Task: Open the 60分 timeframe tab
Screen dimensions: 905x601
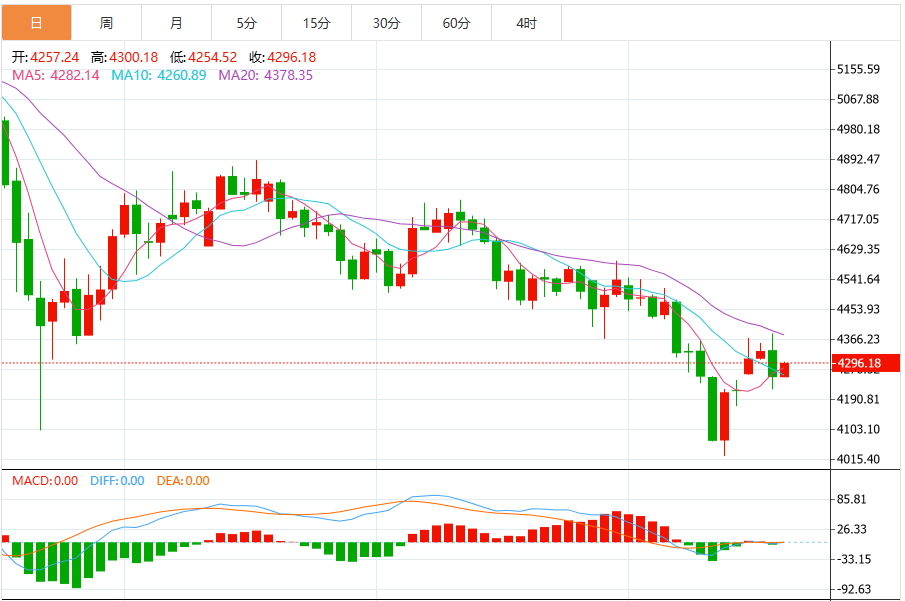Action: point(457,23)
